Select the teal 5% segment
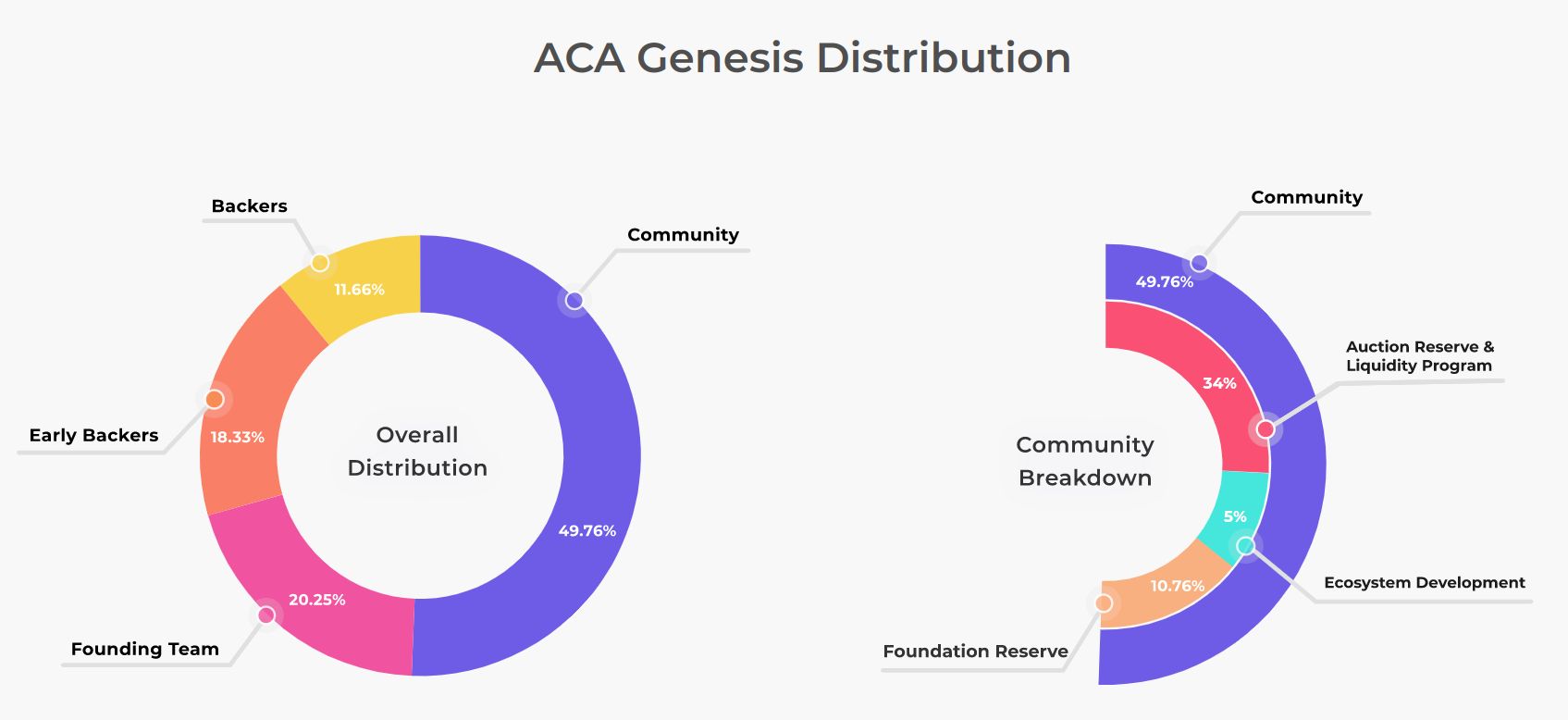Image resolution: width=1568 pixels, height=720 pixels. [1235, 515]
